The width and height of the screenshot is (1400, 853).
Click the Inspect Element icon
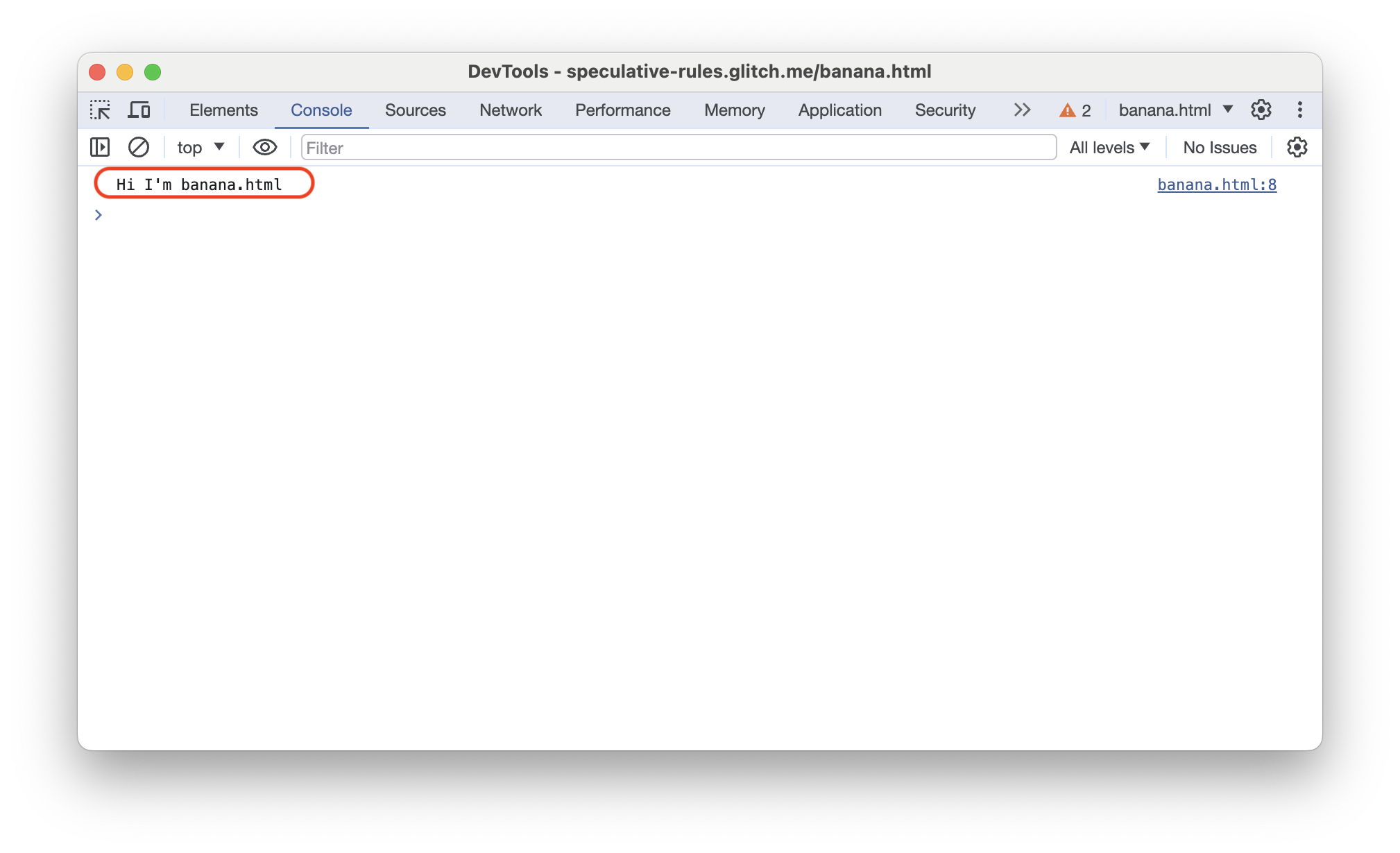[x=100, y=110]
